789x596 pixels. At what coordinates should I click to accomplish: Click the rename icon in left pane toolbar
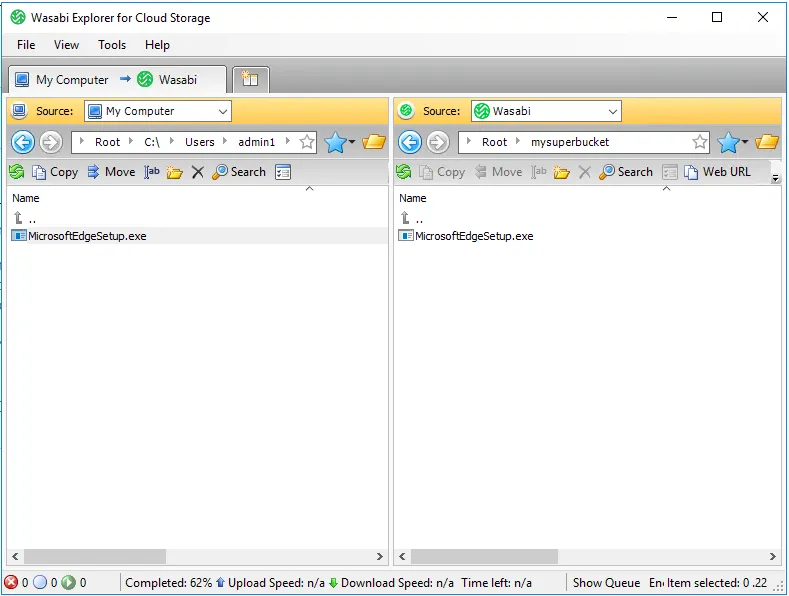pyautogui.click(x=152, y=172)
